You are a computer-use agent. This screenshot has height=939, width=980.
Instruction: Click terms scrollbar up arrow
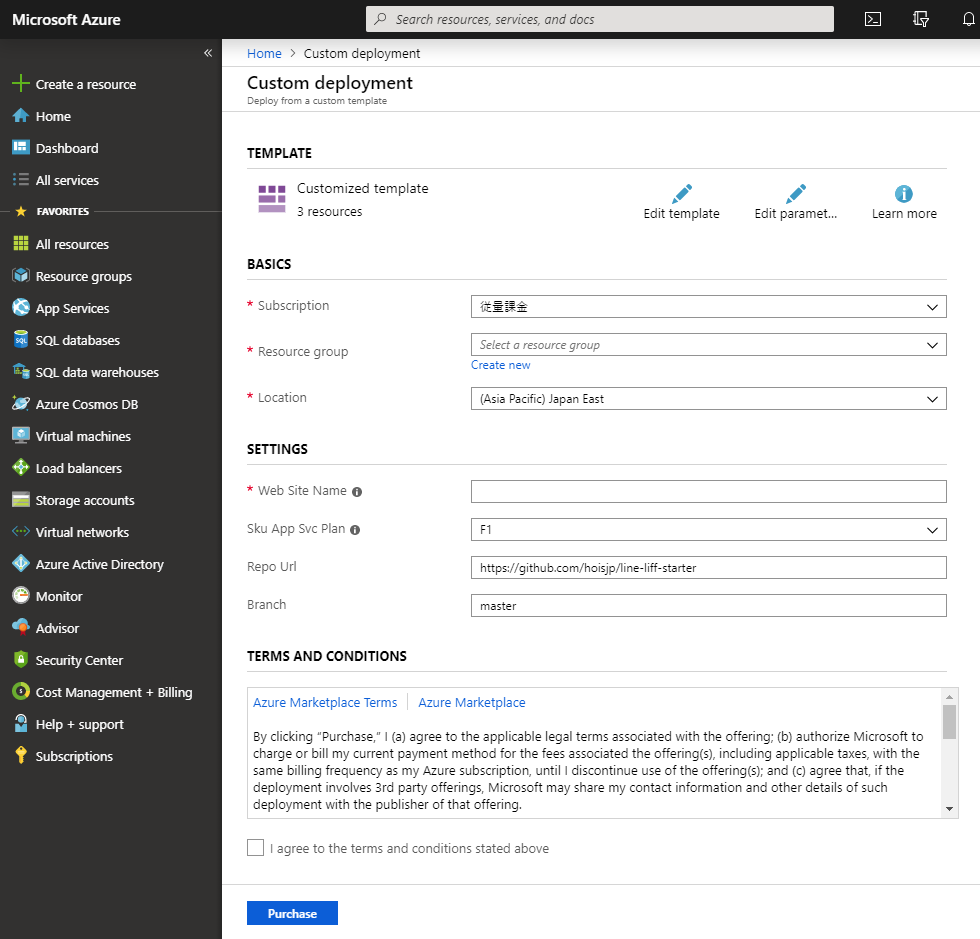point(949,697)
